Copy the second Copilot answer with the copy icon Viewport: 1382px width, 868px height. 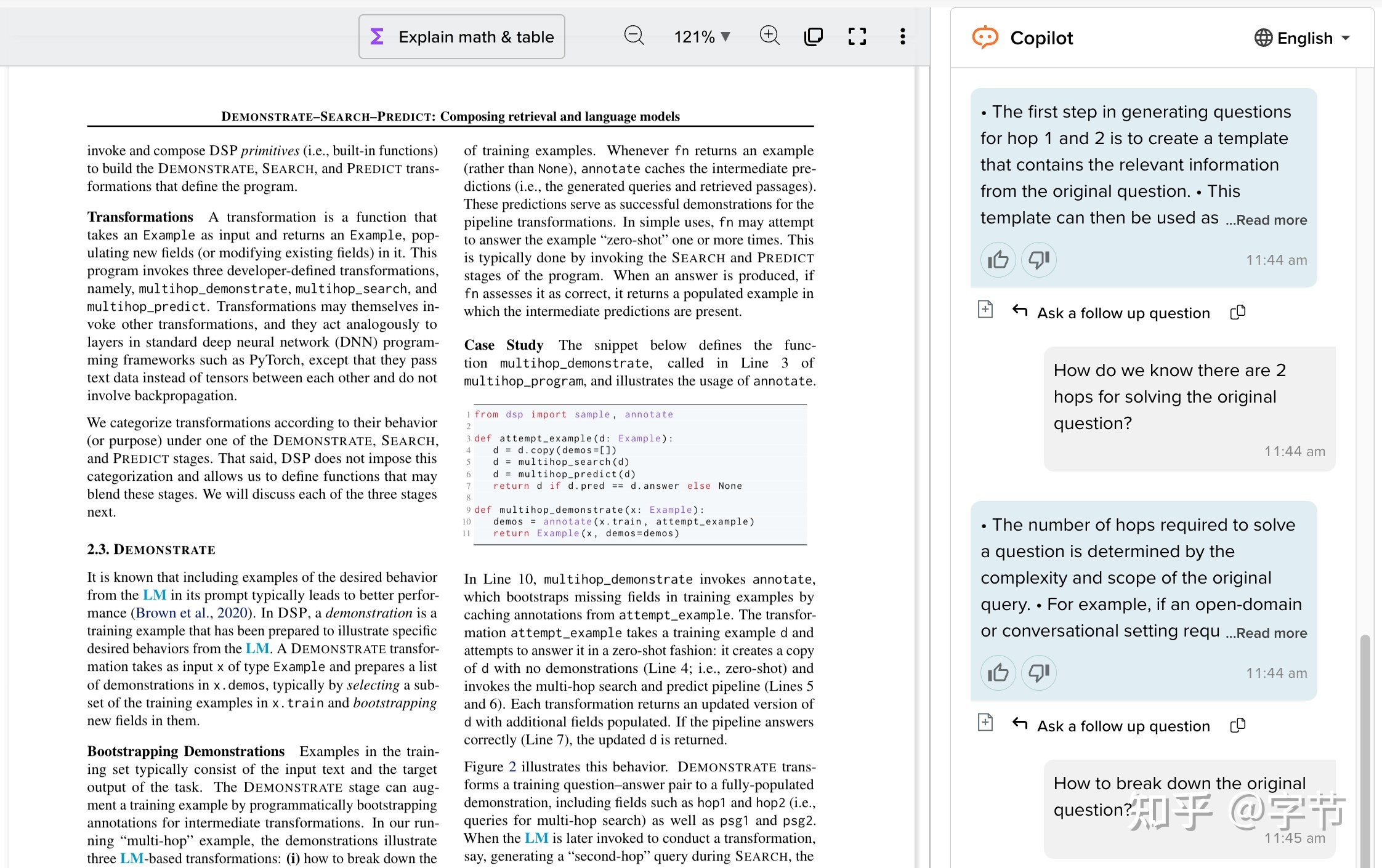coord(1237,726)
